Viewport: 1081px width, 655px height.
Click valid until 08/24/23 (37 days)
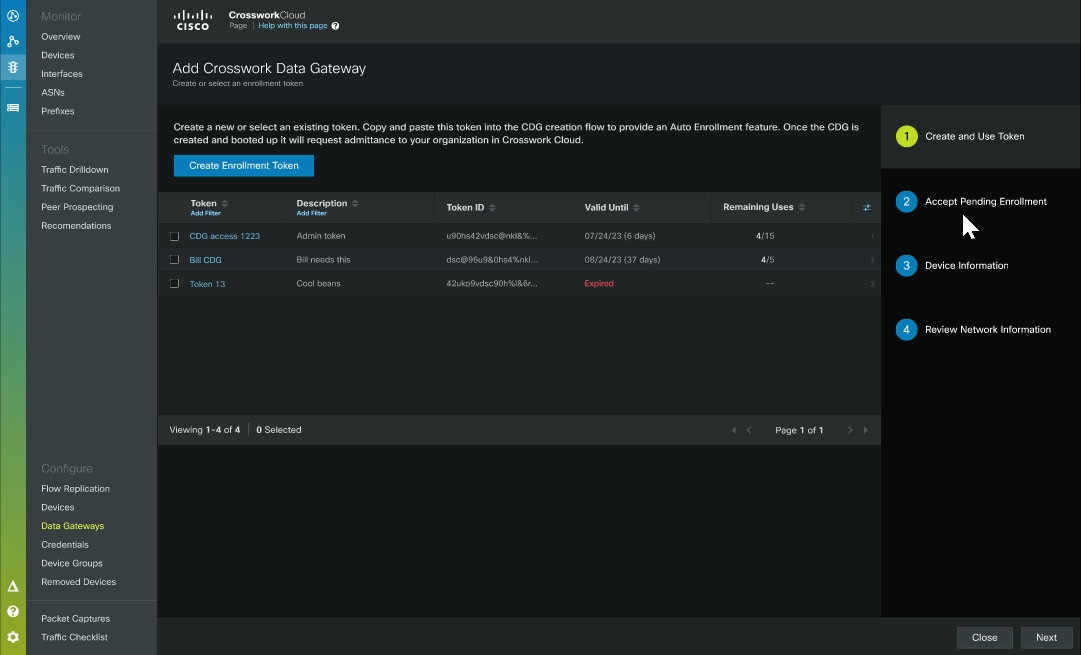tap(623, 260)
